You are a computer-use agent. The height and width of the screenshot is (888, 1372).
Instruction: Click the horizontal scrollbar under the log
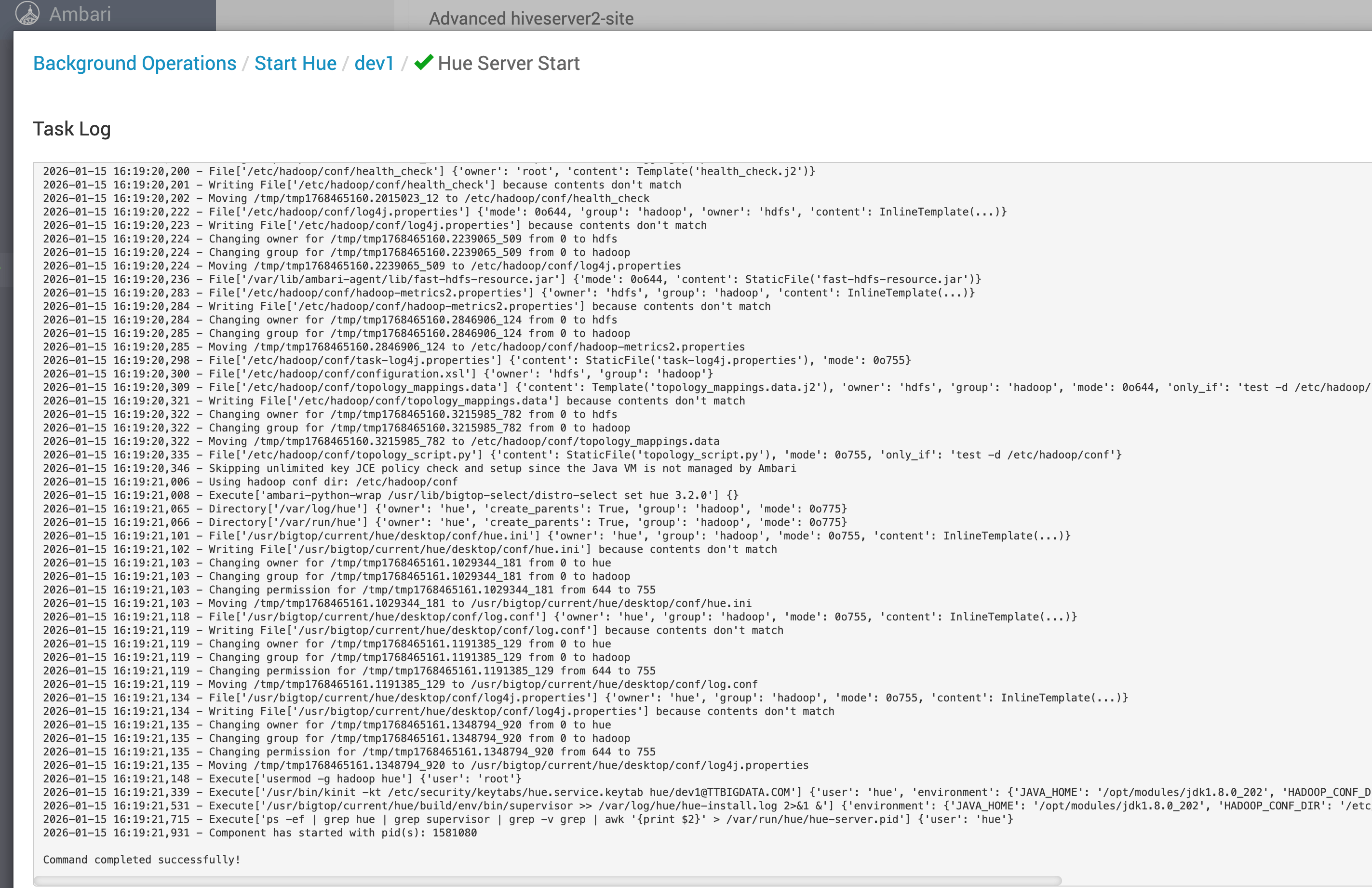tap(547, 880)
